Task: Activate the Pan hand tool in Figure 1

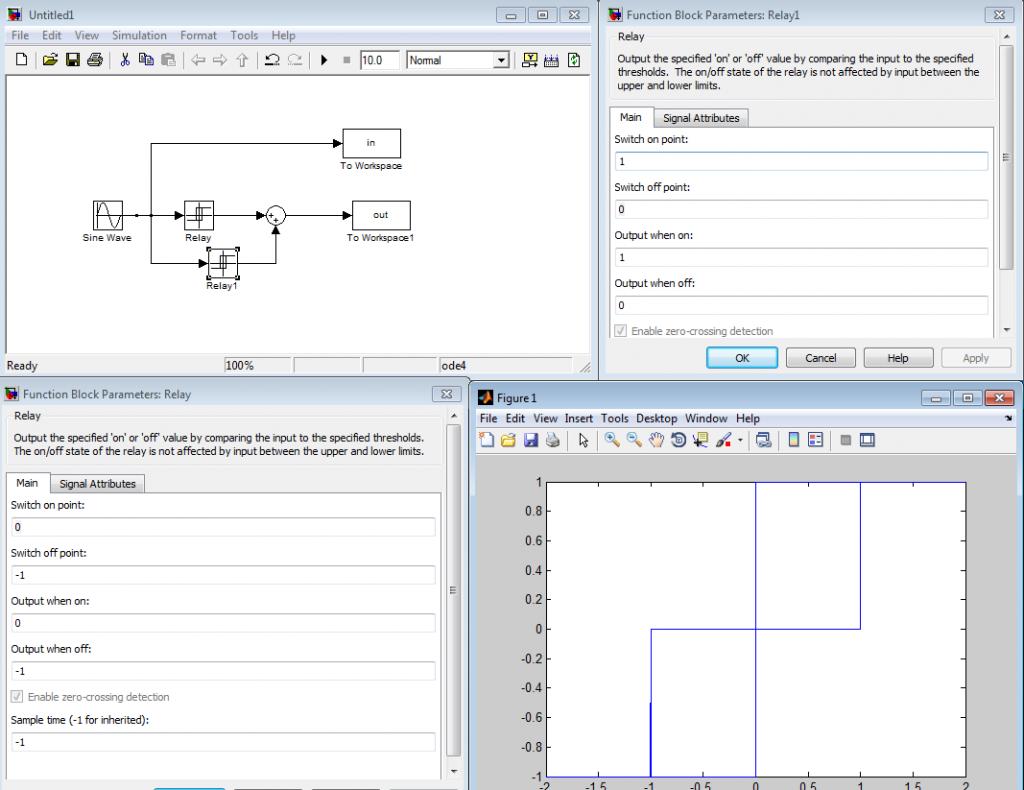Action: pos(656,440)
